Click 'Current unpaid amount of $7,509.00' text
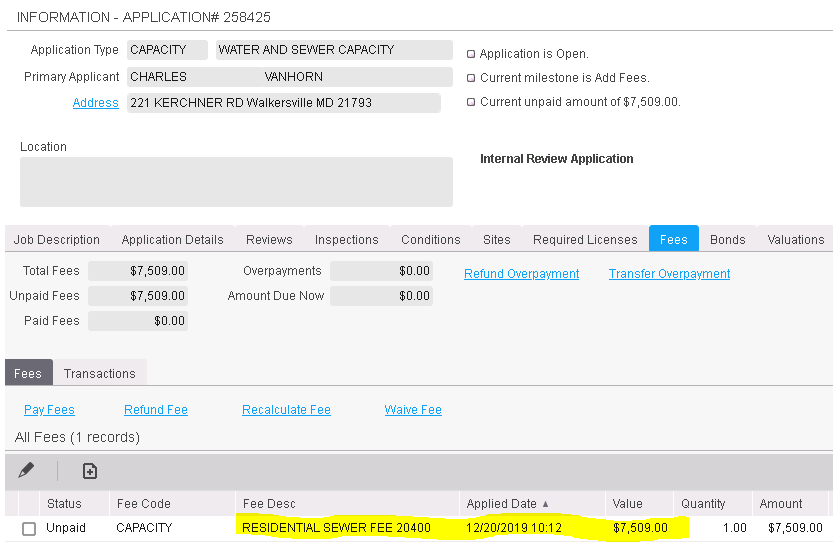Screen dimensions: 833x547 coord(580,102)
